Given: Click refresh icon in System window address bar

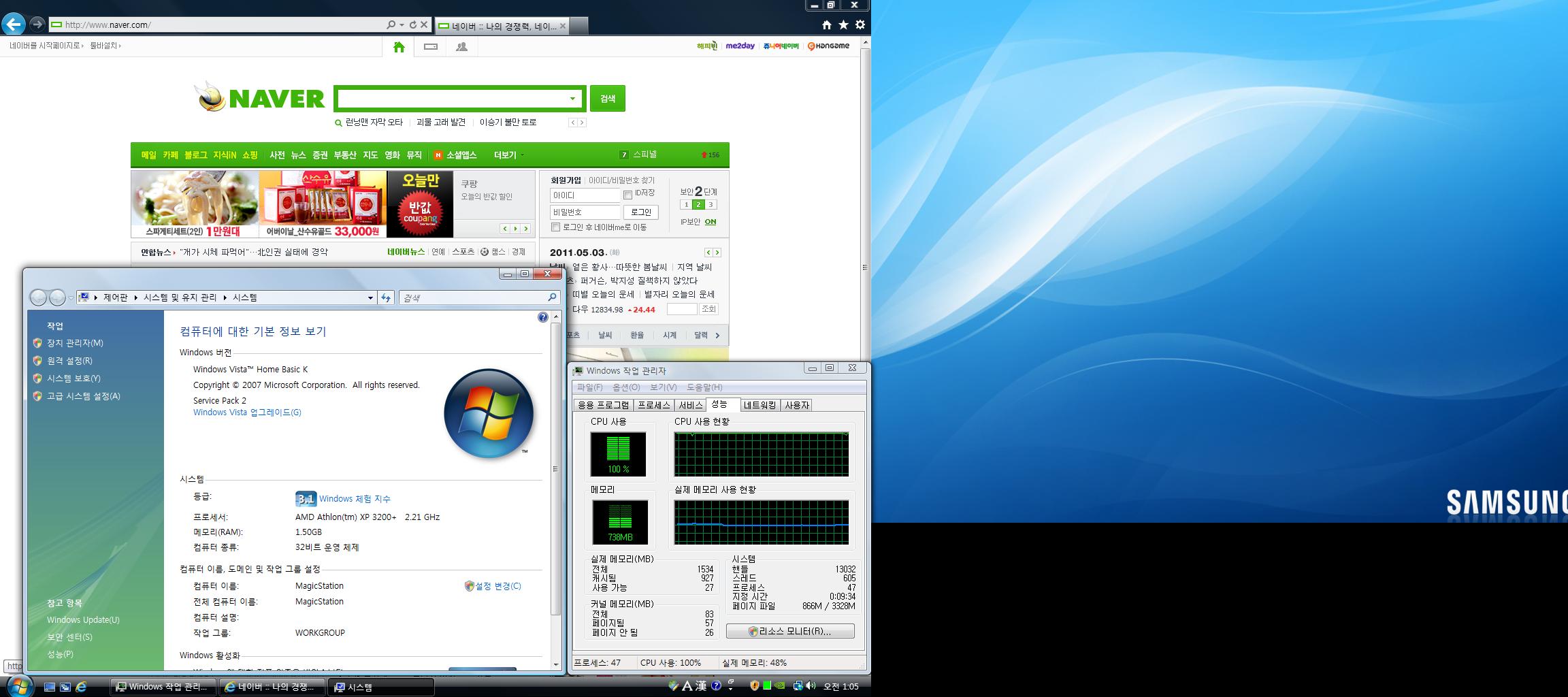Looking at the screenshot, I should tap(386, 297).
